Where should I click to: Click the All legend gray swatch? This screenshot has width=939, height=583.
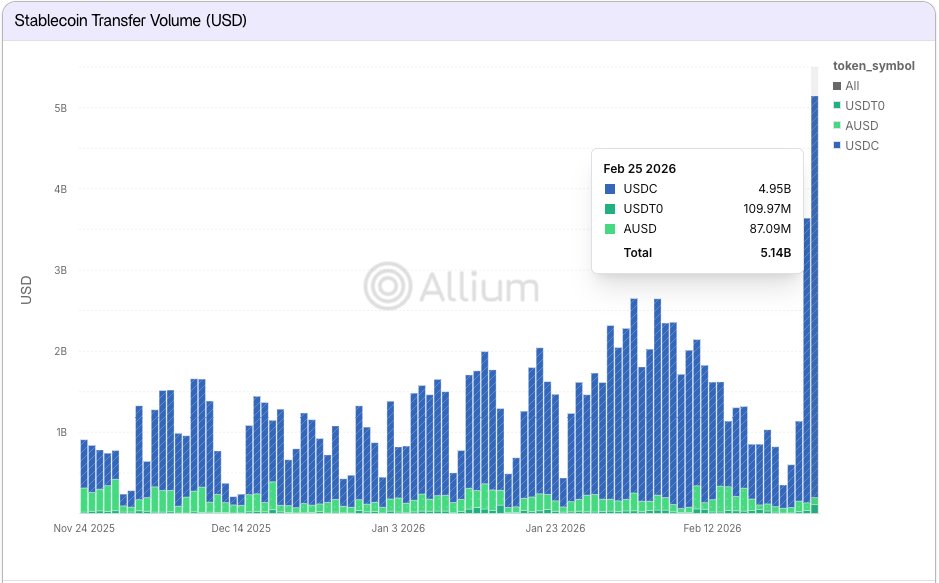(837, 86)
